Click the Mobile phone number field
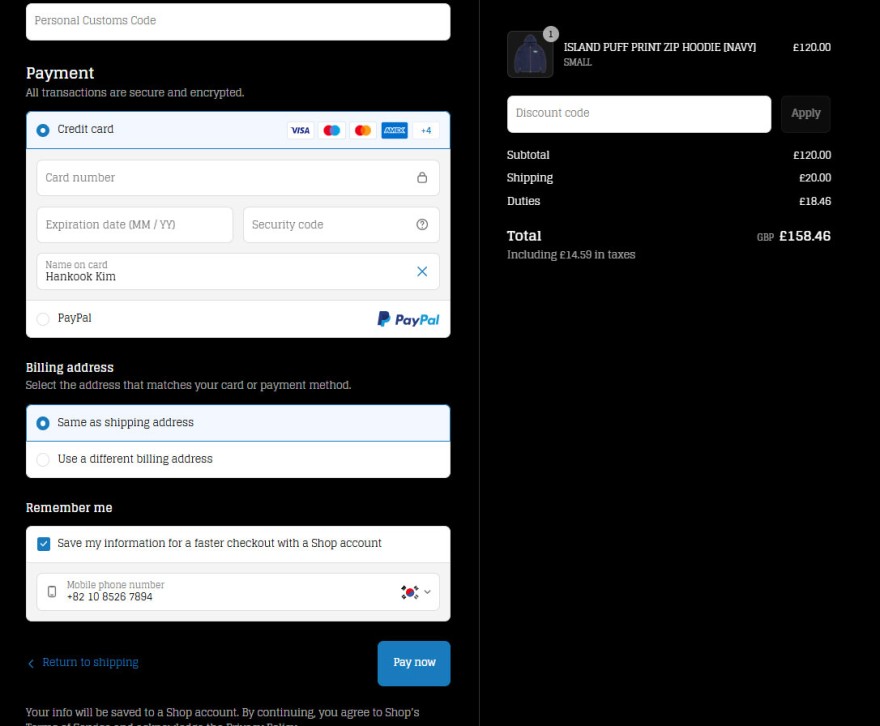Viewport: 880px width, 726px height. coord(238,591)
